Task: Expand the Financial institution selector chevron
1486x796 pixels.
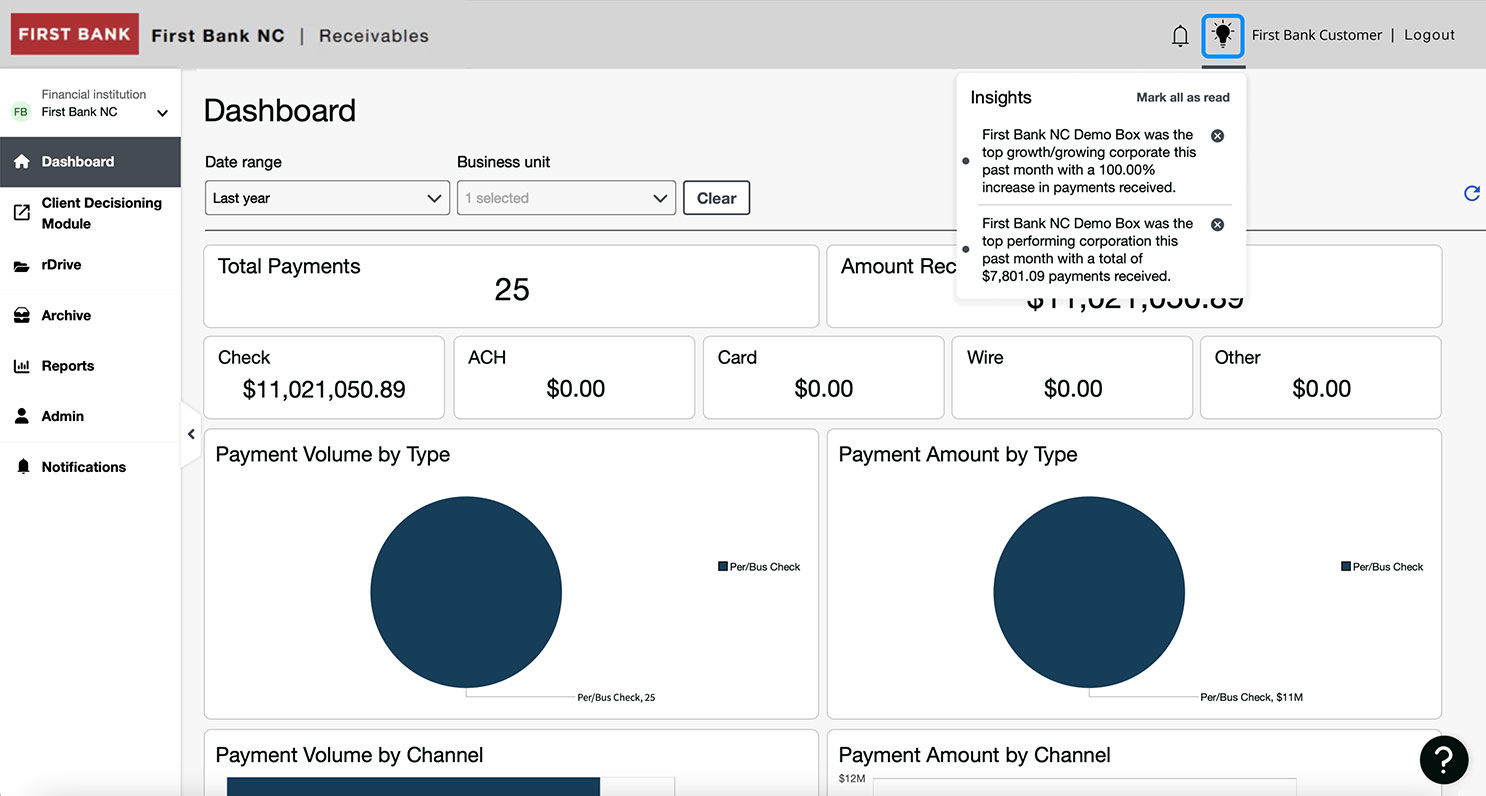Action: point(163,113)
